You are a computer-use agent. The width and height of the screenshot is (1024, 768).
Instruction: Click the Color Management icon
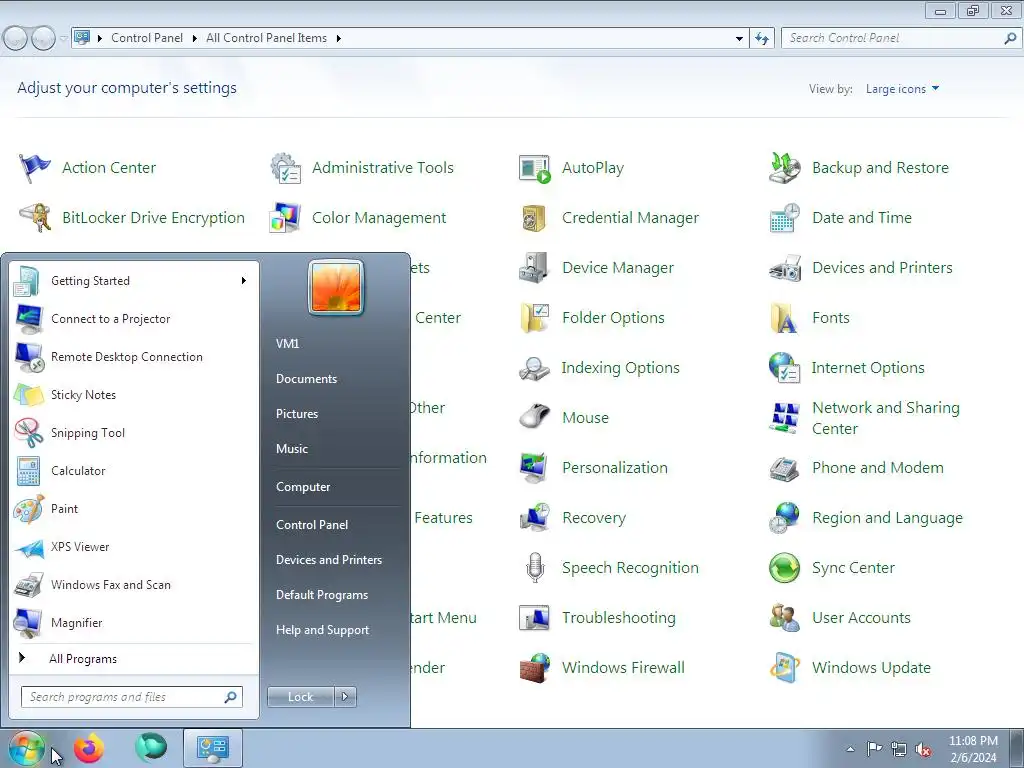pos(285,217)
